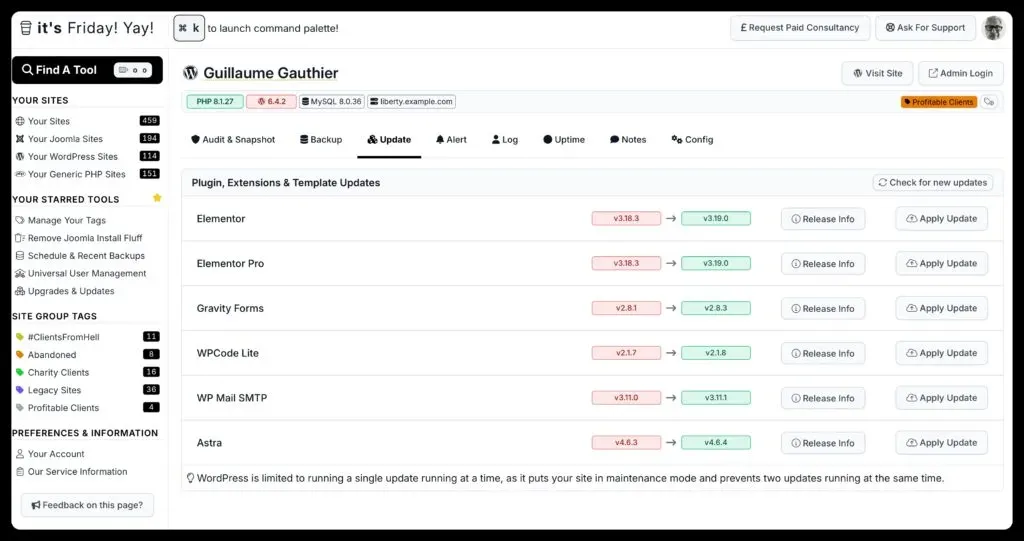Click the WordPress icon beside Guillaume Gauthier

pos(190,73)
